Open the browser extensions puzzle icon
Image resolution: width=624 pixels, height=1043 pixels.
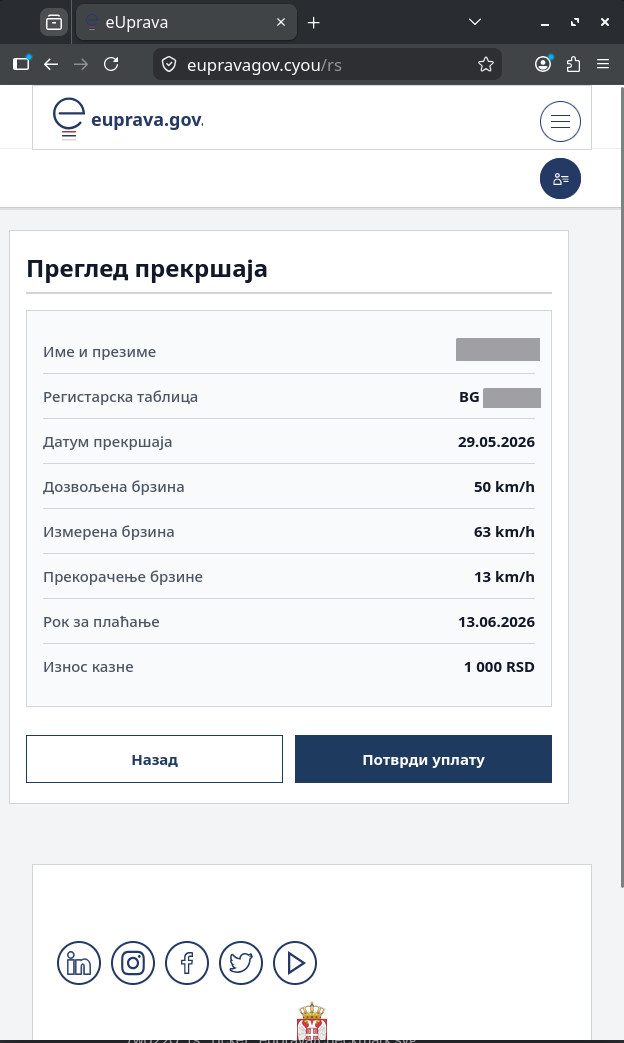(x=573, y=65)
